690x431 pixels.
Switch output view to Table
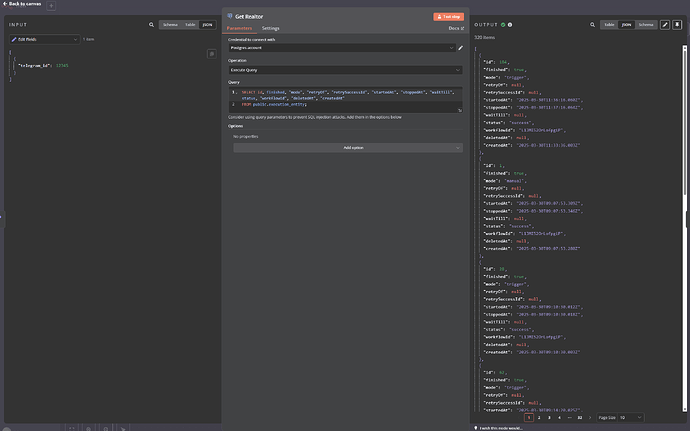pos(609,25)
